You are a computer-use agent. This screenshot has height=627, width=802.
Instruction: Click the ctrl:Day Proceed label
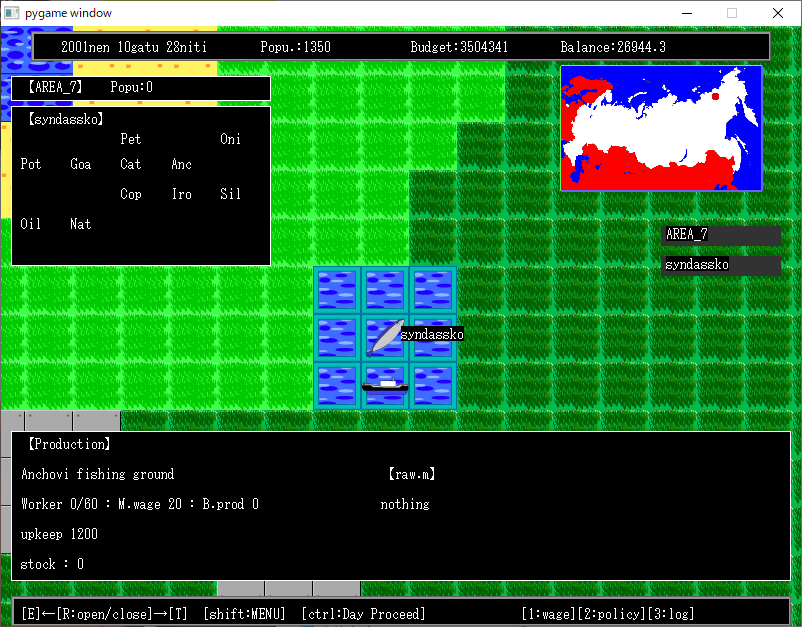tap(363, 614)
